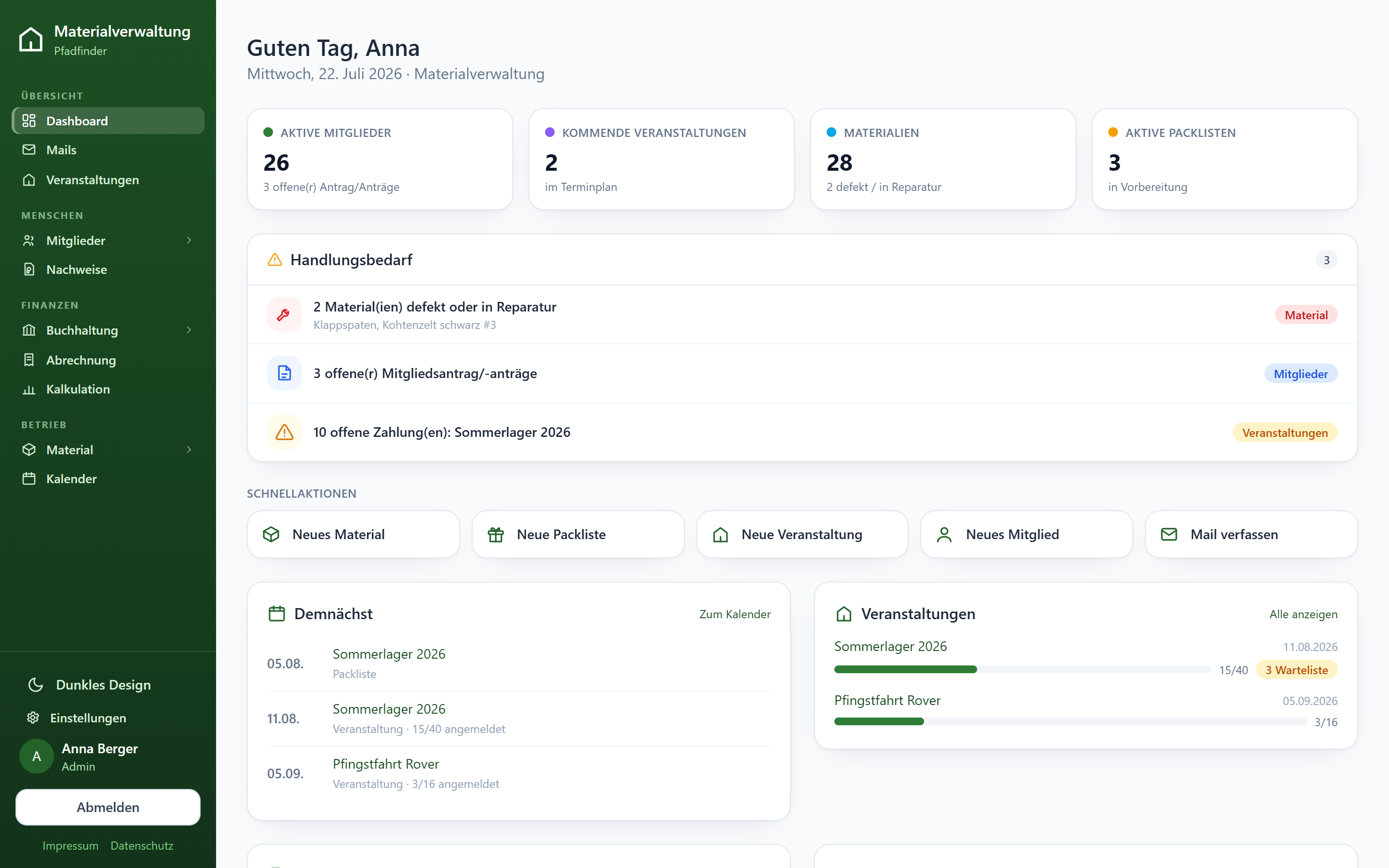Expand the Buchhaltung sidebar submenu chevron
Screen dimensions: 1389x868
[x=189, y=330]
